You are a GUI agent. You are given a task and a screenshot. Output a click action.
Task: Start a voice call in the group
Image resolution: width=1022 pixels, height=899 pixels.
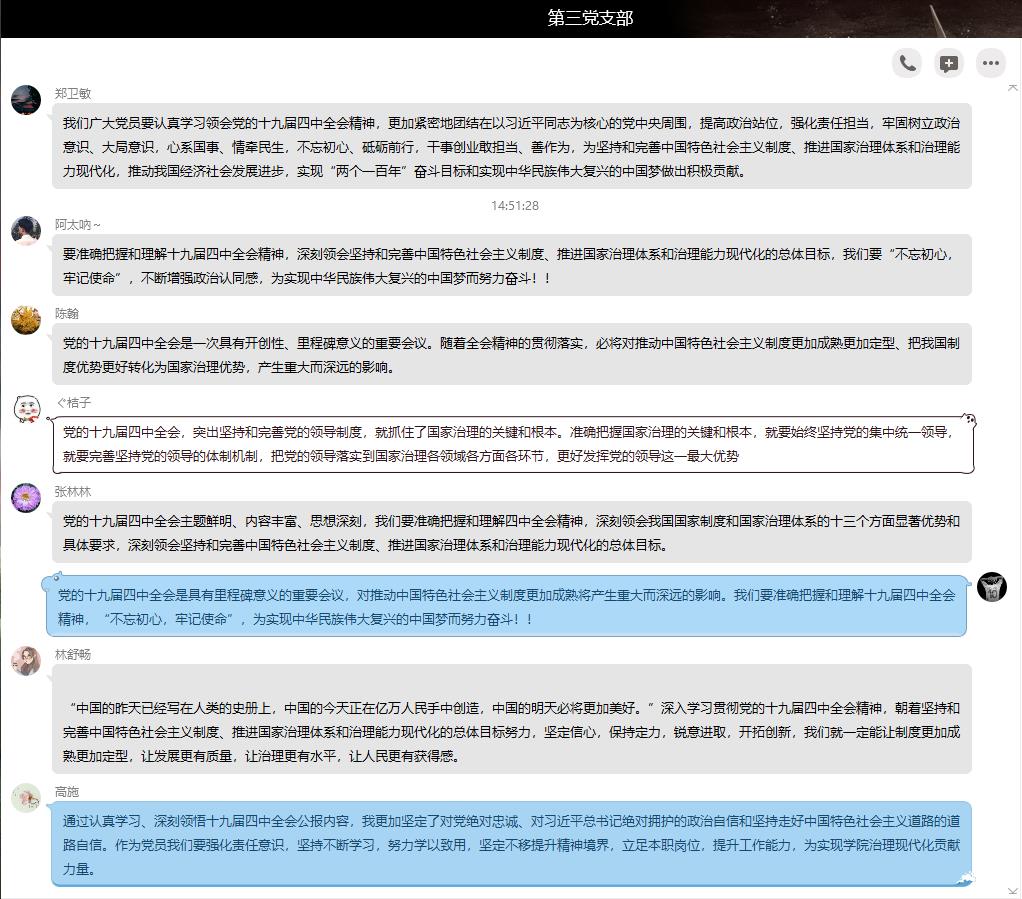pyautogui.click(x=907, y=63)
